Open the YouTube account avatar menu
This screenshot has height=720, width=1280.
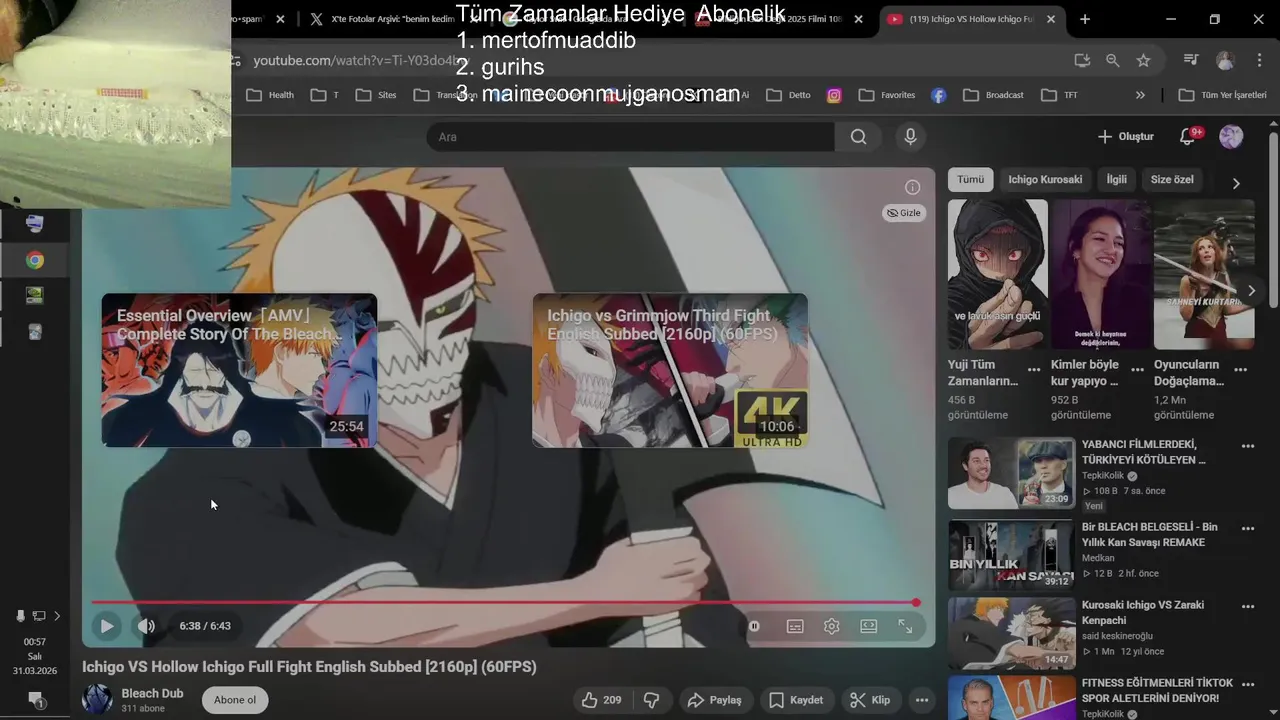1231,137
